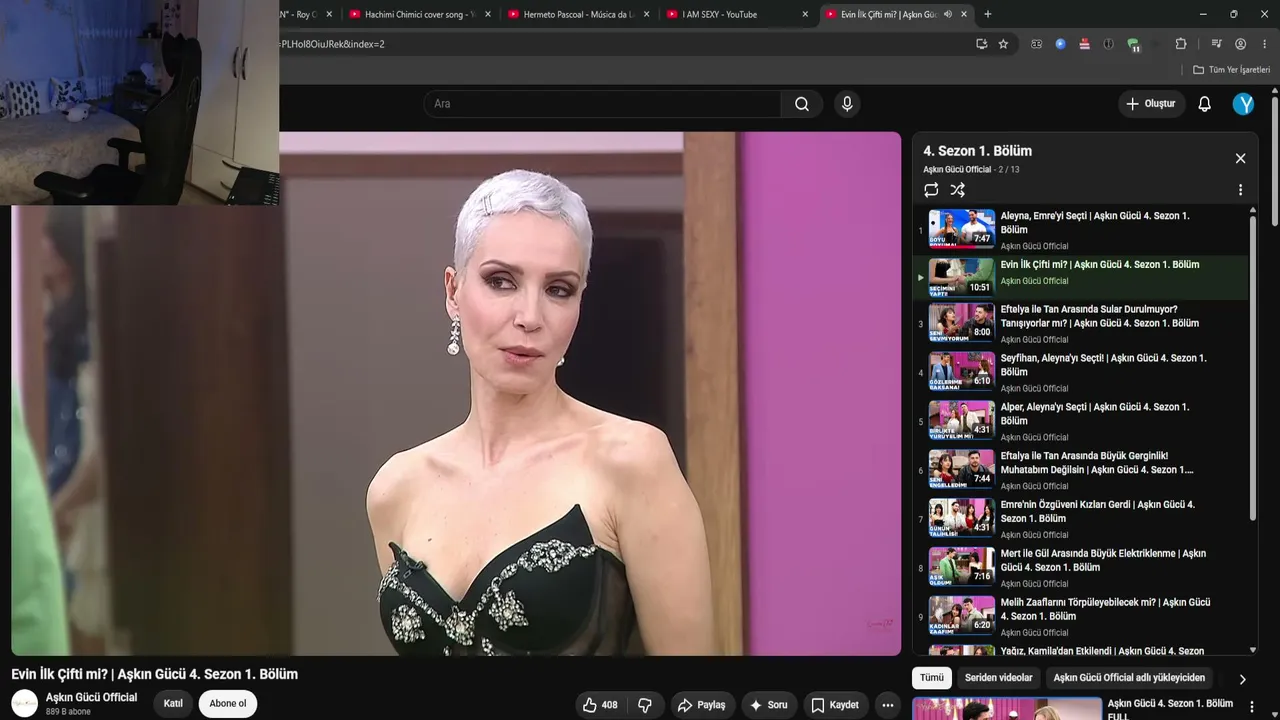This screenshot has height=720, width=1280.
Task: Close the 4. Sezon 1. Bölüm playlist panel
Action: click(1240, 158)
